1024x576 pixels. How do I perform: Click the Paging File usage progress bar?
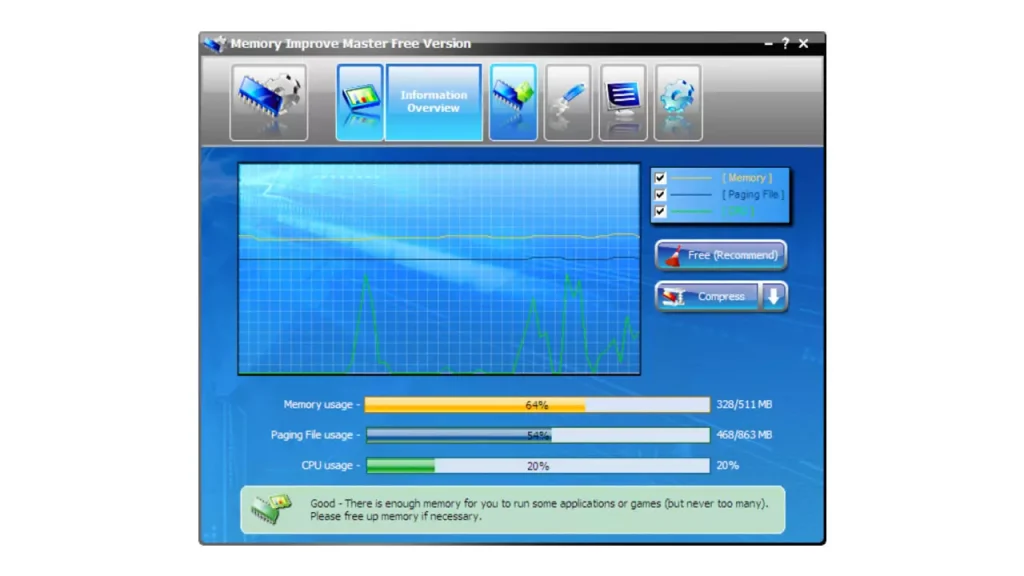tap(537, 436)
